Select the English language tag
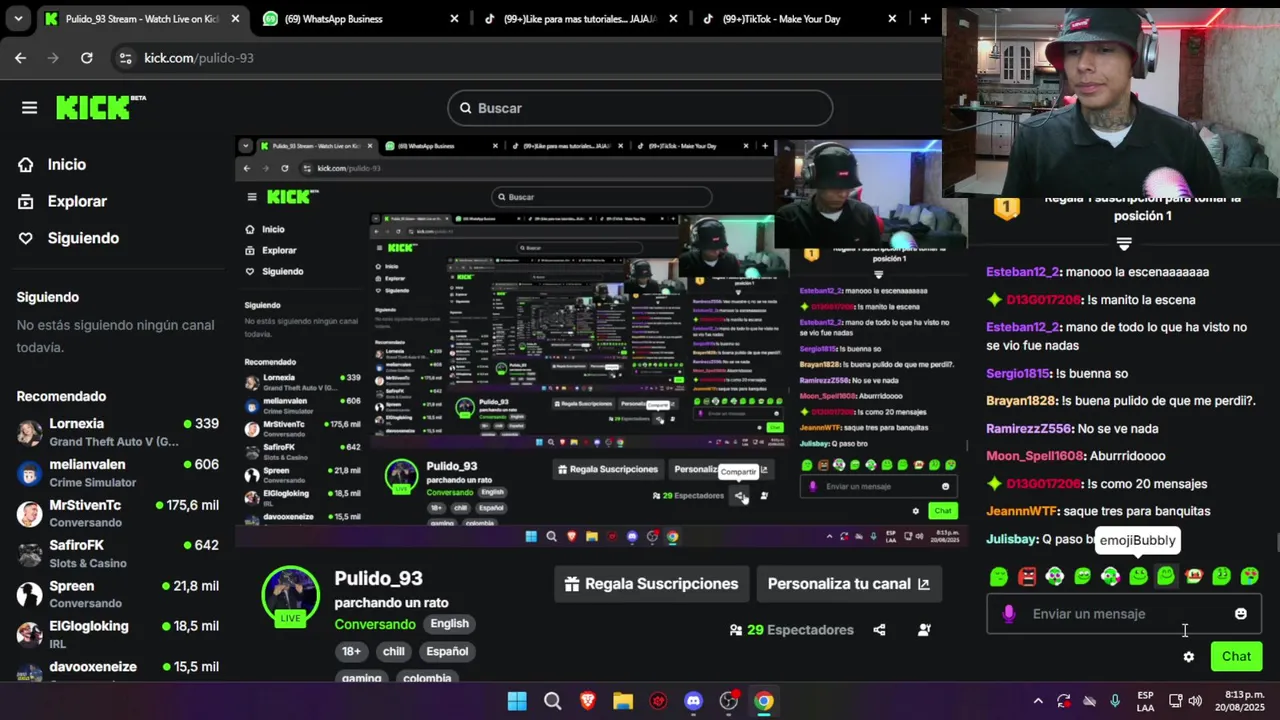Screen dimensions: 1280x720 point(449,623)
